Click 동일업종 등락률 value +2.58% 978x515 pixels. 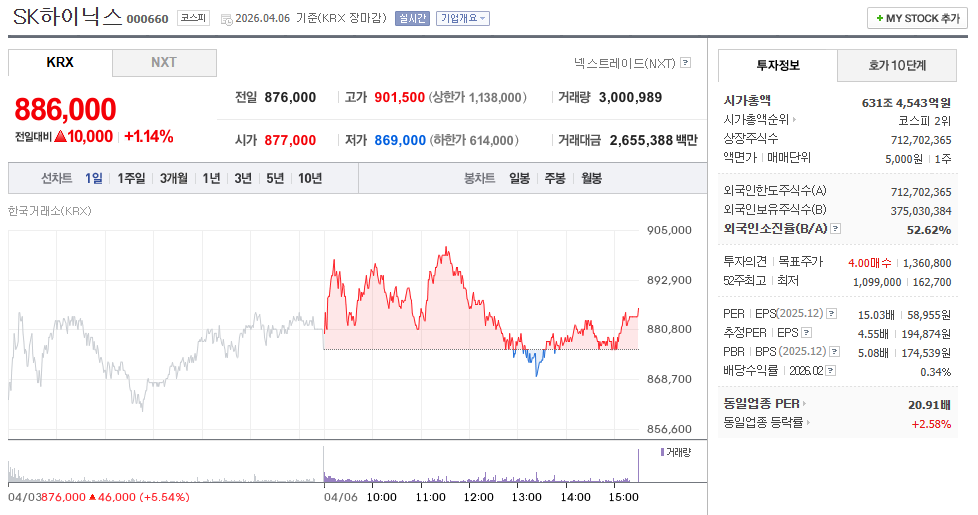[x=931, y=424]
